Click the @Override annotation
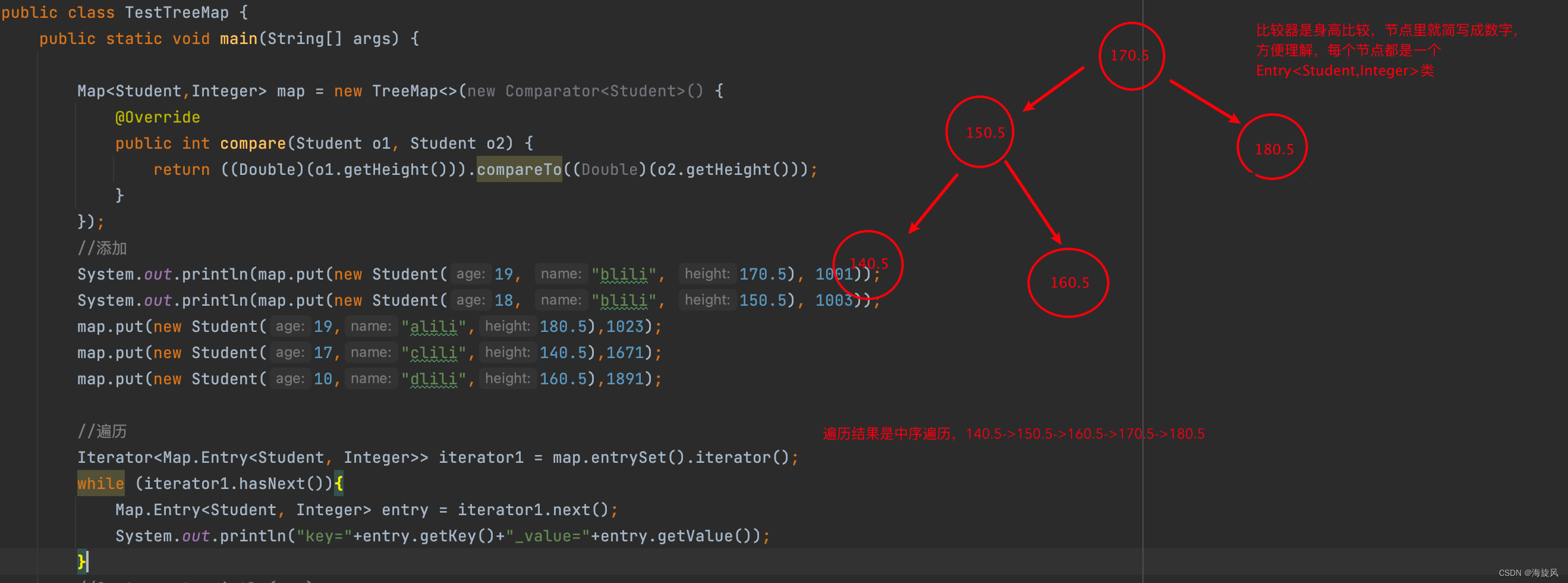Screen dimensions: 1568x583 click(158, 117)
